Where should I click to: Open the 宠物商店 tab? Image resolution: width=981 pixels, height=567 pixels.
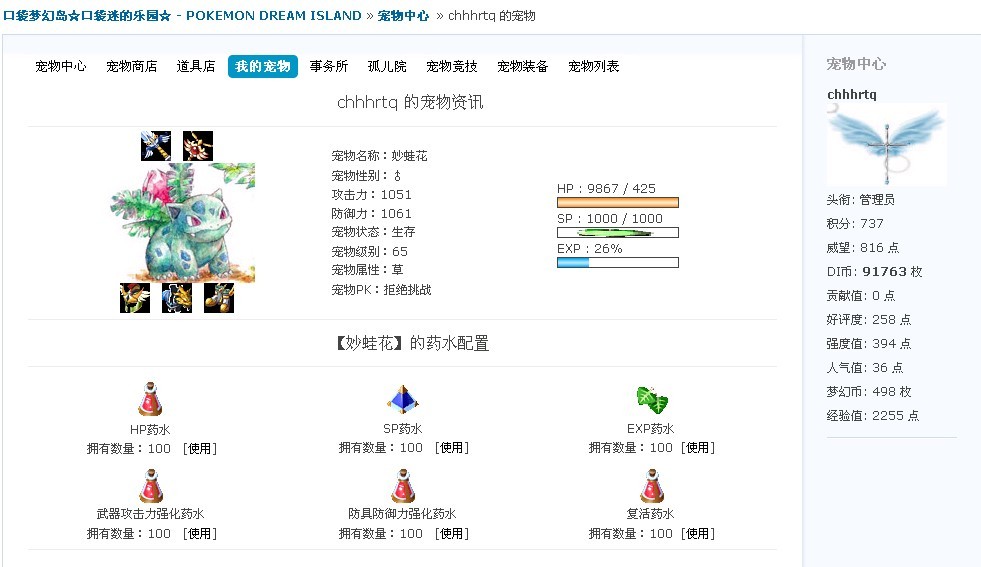click(131, 66)
